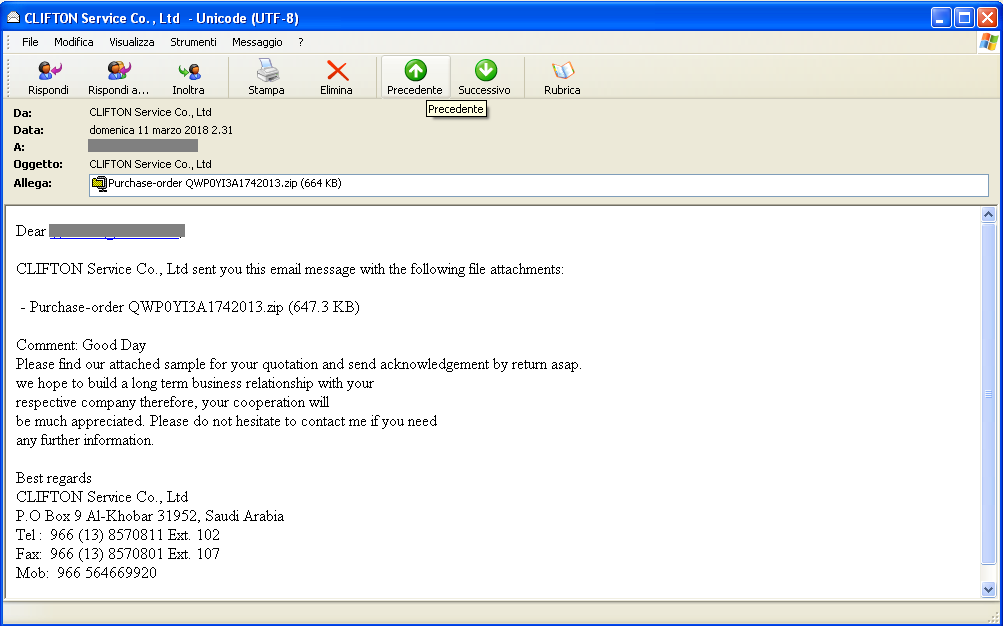The width and height of the screenshot is (1003, 626).
Task: Click the 'we hope to build' line
Action: 195,384
